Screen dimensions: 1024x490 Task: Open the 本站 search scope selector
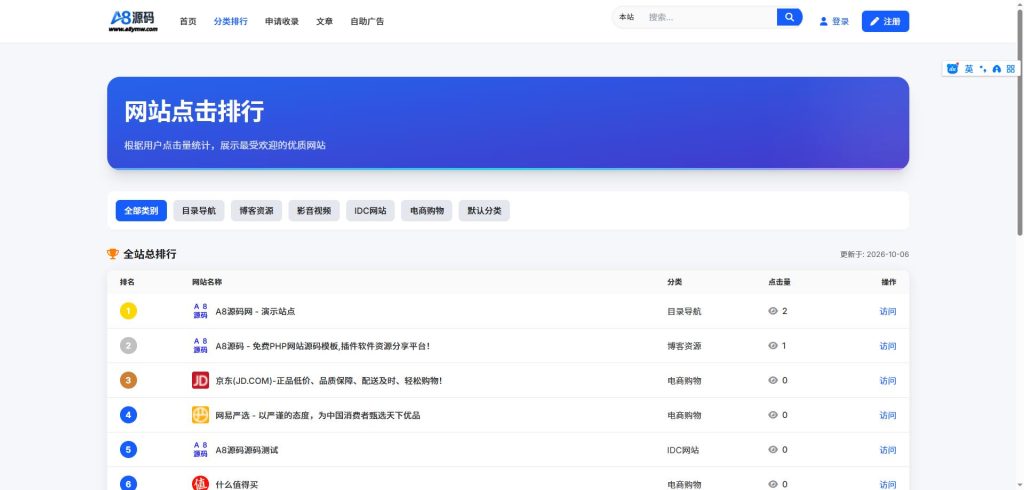[x=626, y=17]
